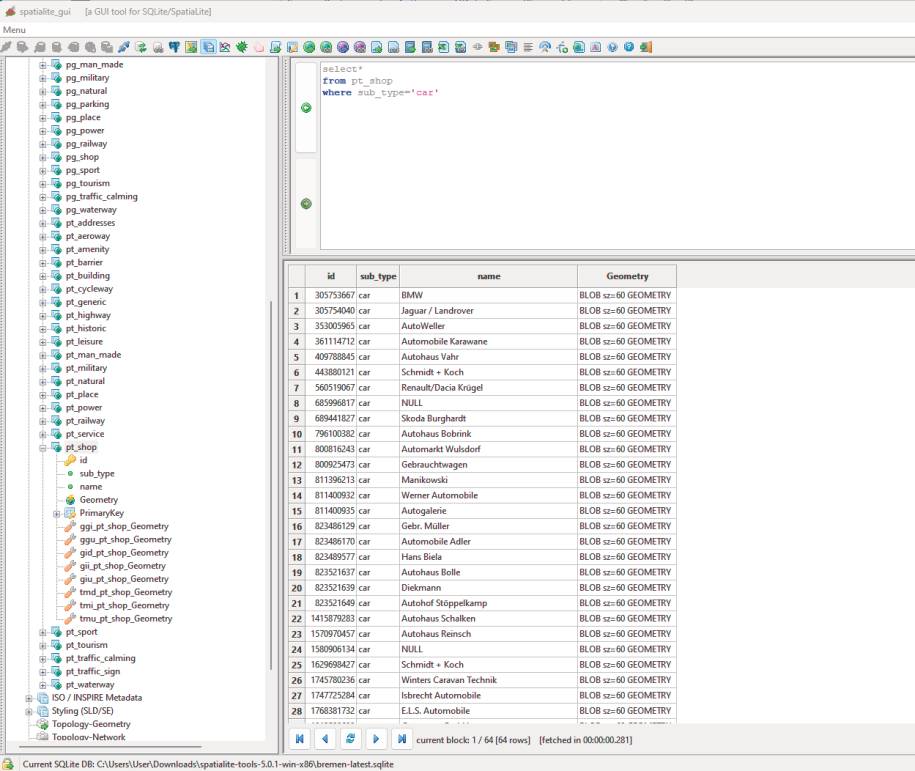Expand the pt_sport table node
The width and height of the screenshot is (915, 771).
click(43, 632)
